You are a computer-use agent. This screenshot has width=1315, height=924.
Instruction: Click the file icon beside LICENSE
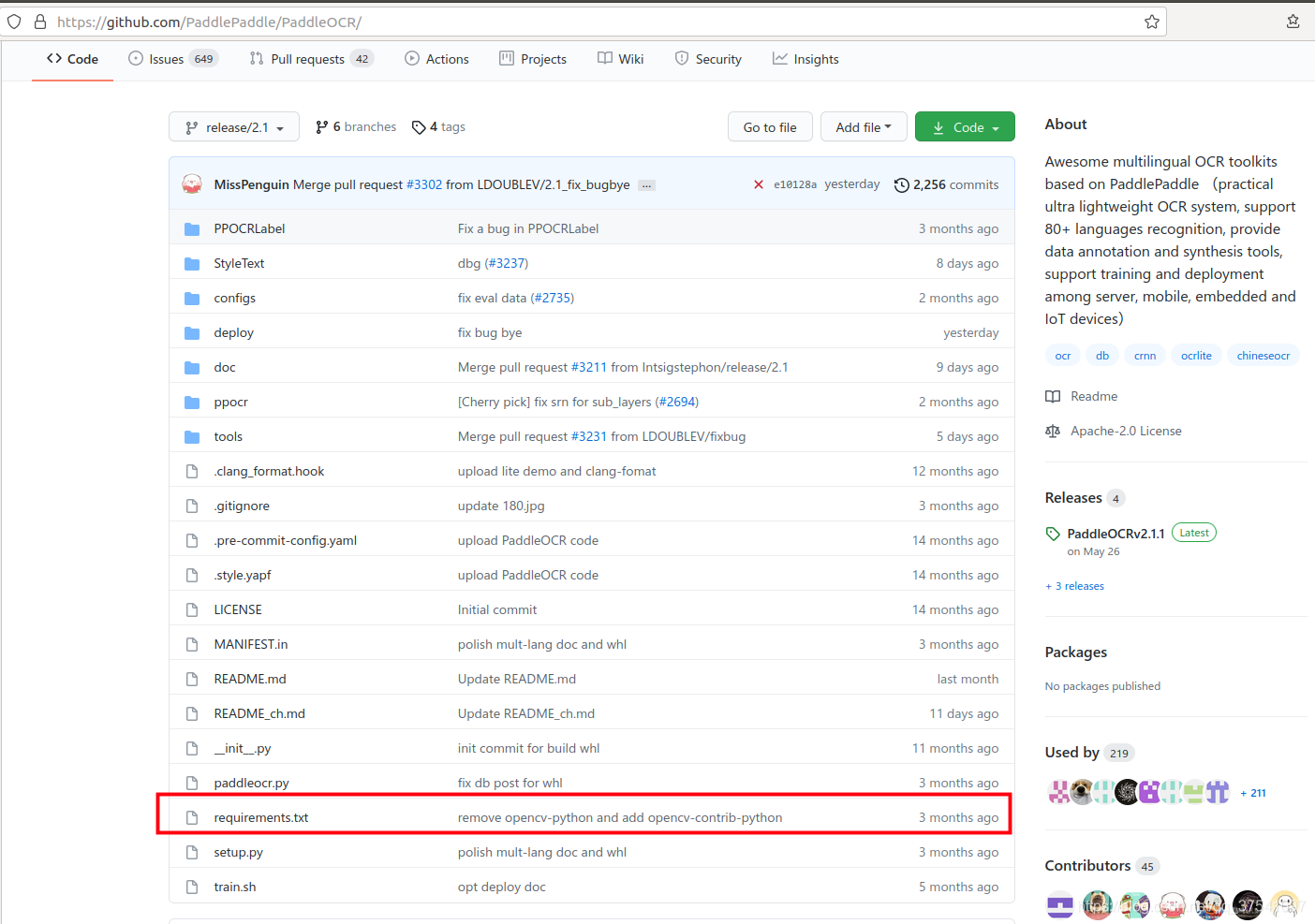pos(192,609)
